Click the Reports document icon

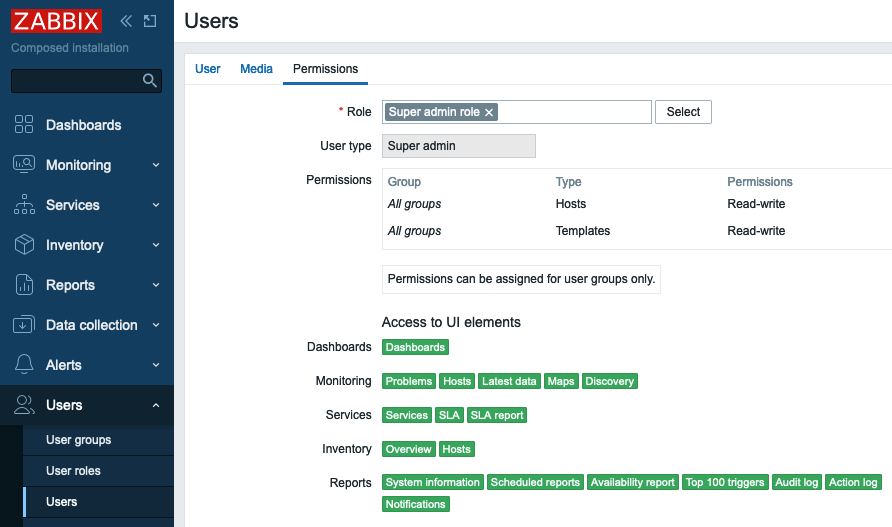(24, 285)
